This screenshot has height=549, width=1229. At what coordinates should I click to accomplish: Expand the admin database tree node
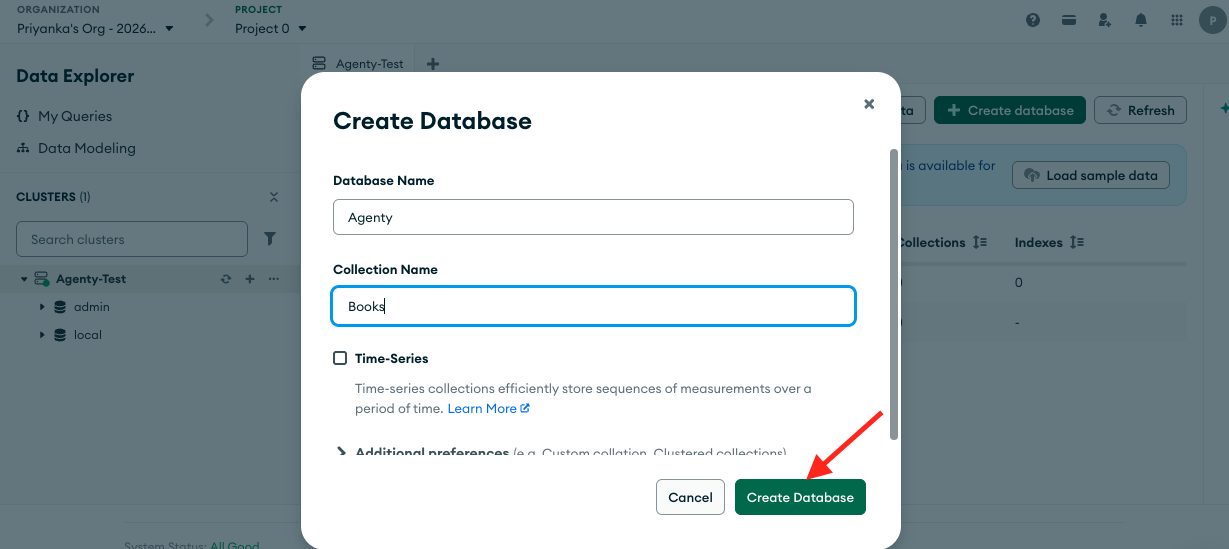(x=42, y=307)
